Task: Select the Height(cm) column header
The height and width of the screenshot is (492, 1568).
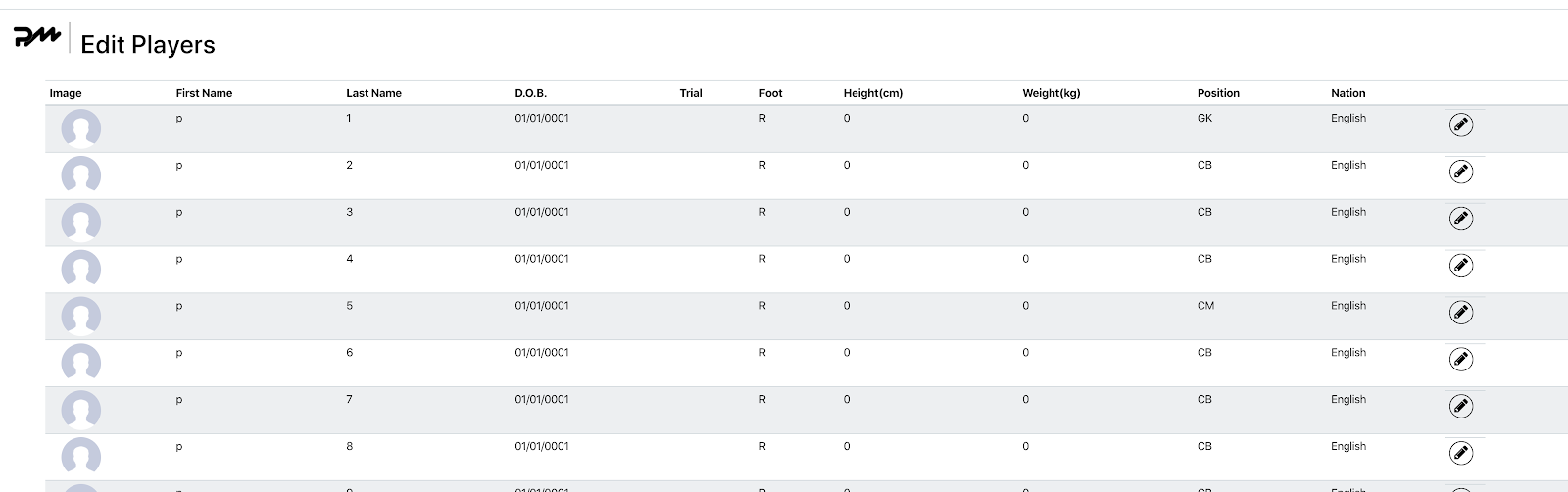Action: (872, 93)
